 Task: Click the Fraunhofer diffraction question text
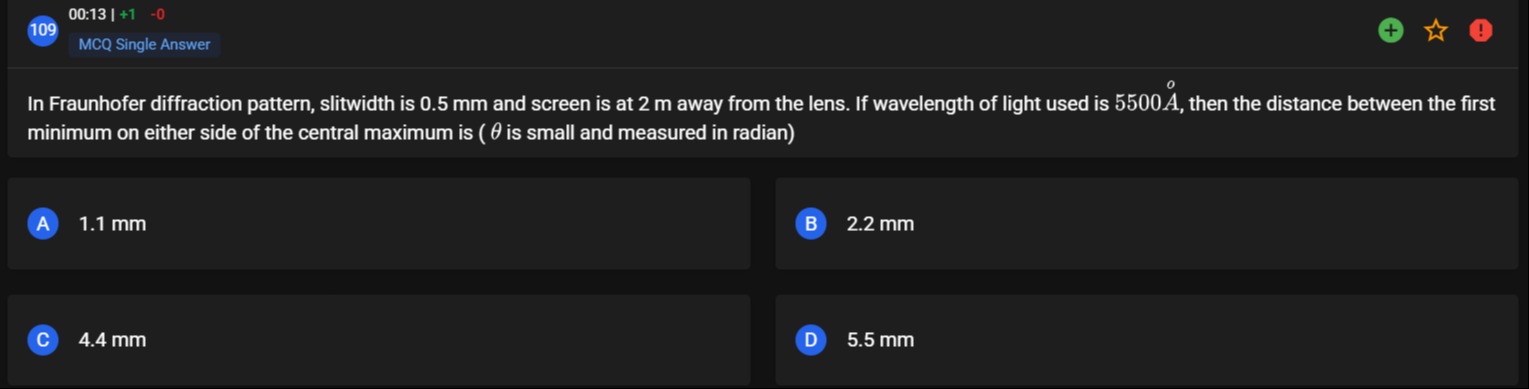(761, 118)
